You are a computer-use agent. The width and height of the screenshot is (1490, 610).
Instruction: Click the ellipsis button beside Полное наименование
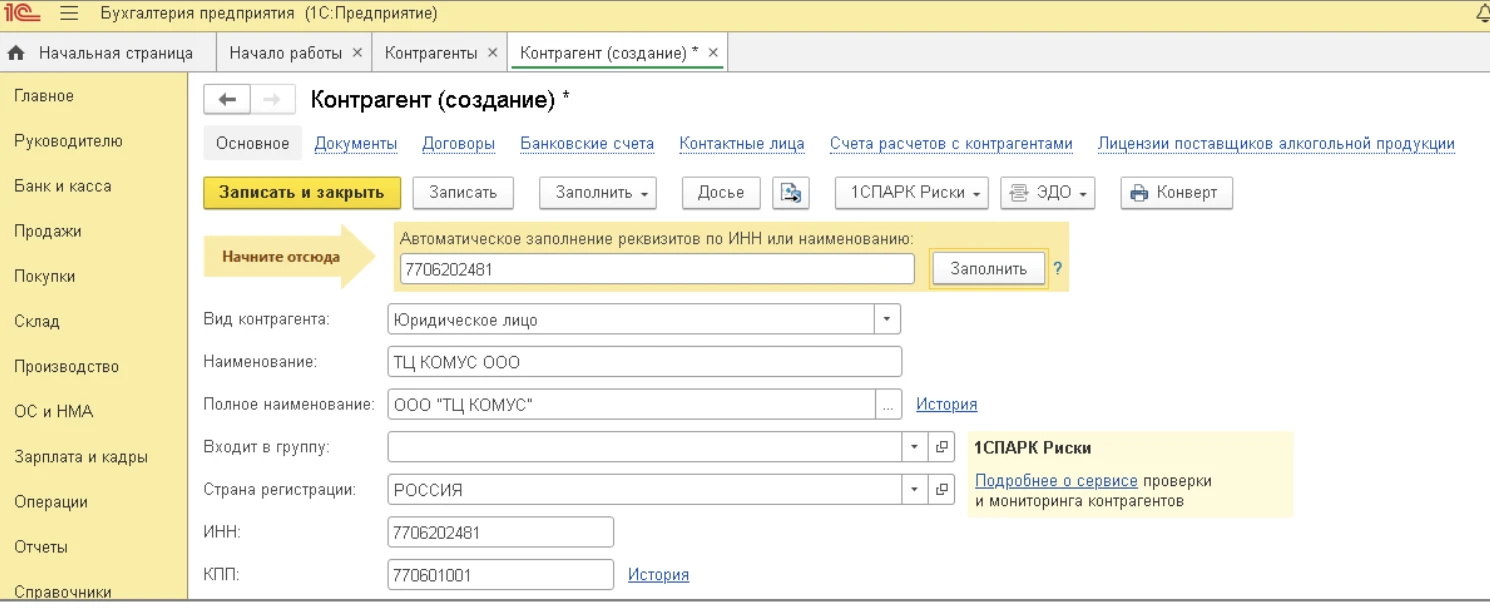click(x=889, y=405)
